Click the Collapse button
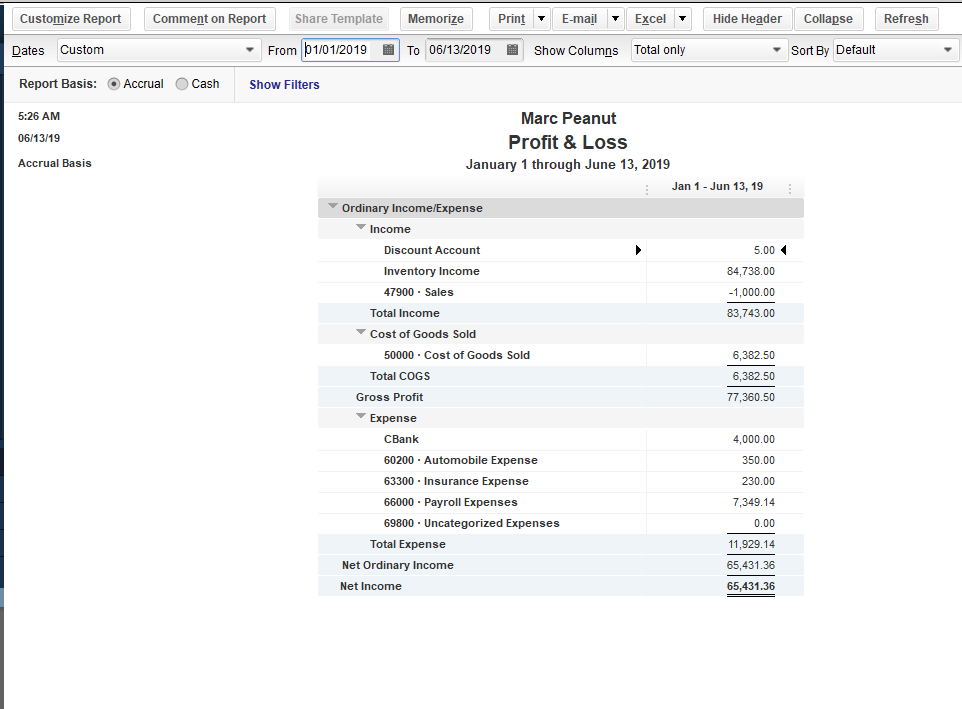The height and width of the screenshot is (709, 962). pyautogui.click(x=828, y=19)
